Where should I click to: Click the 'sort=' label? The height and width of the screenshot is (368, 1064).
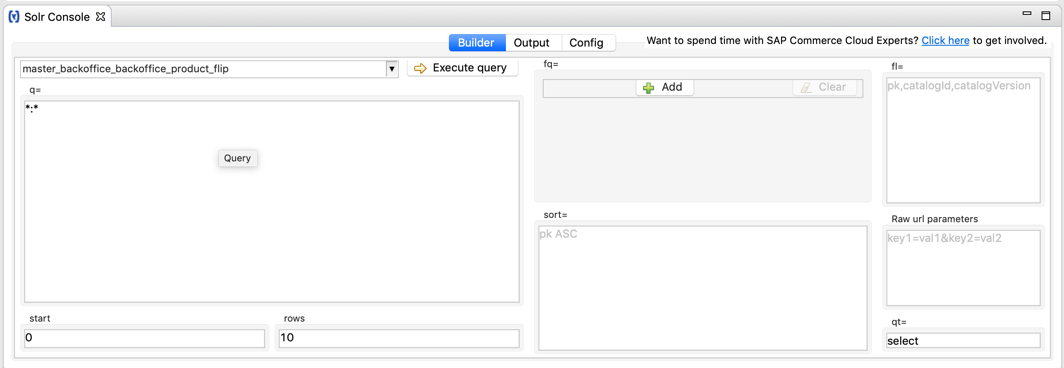[x=555, y=215]
